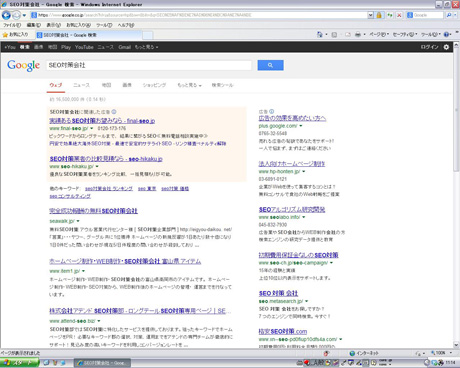Click Gmail in the Google black bar

[125, 47]
